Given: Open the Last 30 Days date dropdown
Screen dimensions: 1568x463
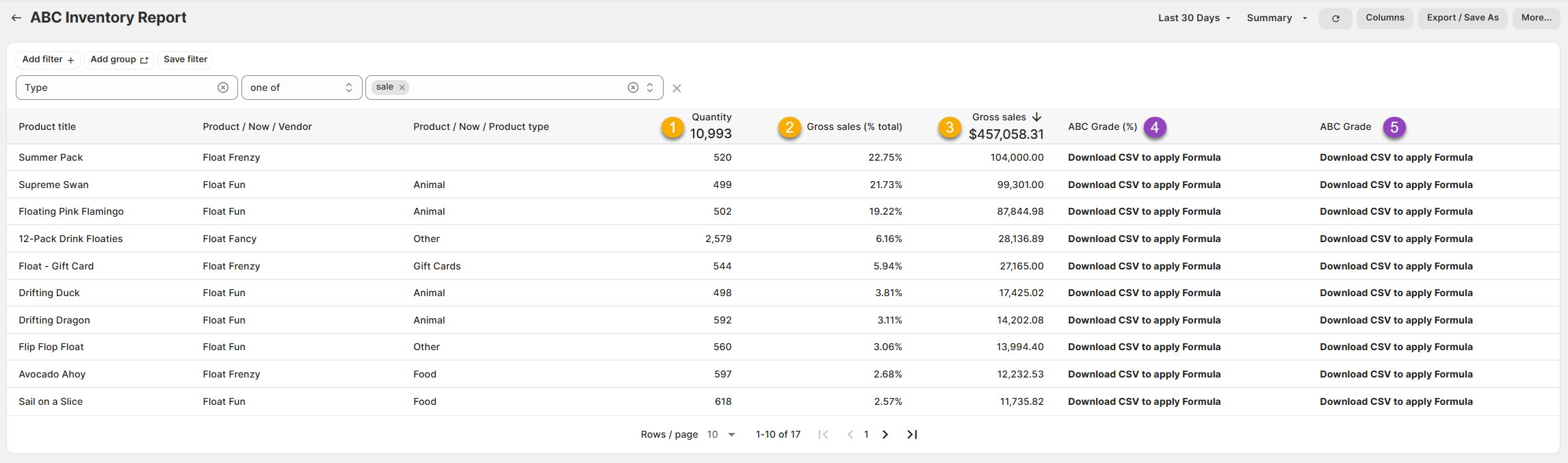Looking at the screenshot, I should 1194,18.
